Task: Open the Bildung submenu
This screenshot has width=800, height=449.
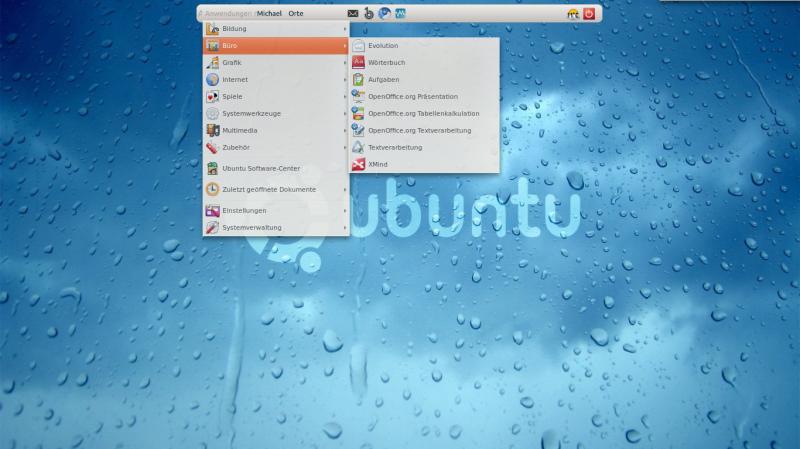Action: (276, 29)
